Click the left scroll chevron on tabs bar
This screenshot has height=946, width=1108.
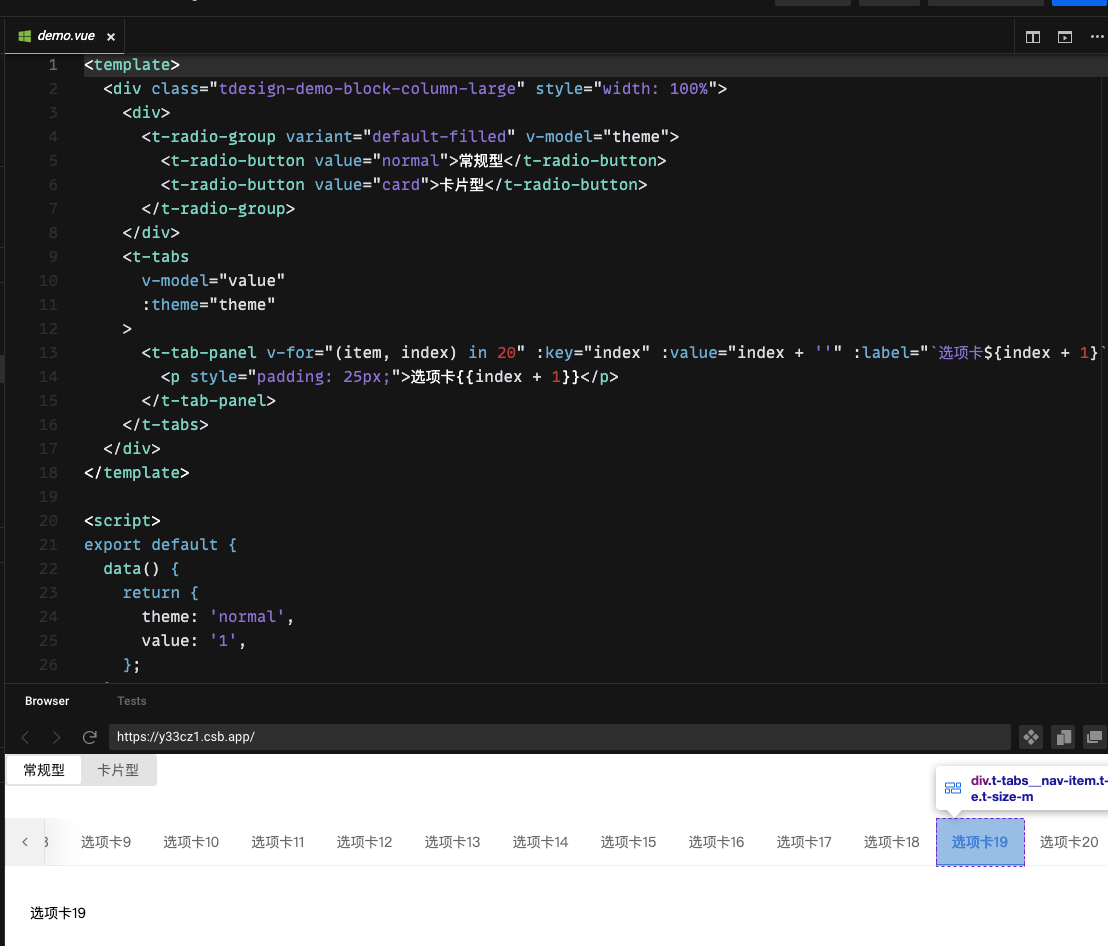pyautogui.click(x=22, y=842)
